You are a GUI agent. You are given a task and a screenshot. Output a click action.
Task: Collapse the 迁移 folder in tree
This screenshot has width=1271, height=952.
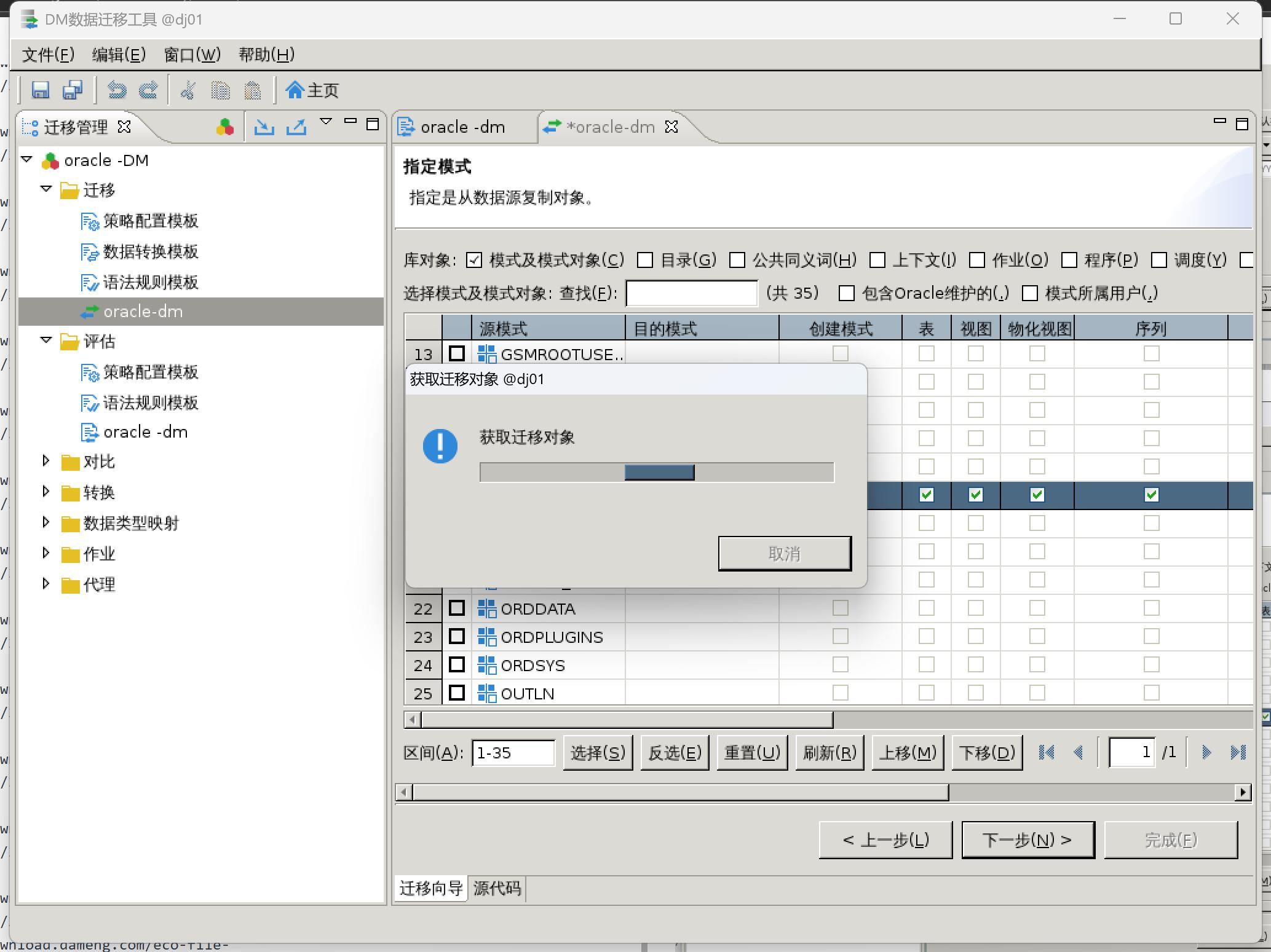pyautogui.click(x=46, y=189)
